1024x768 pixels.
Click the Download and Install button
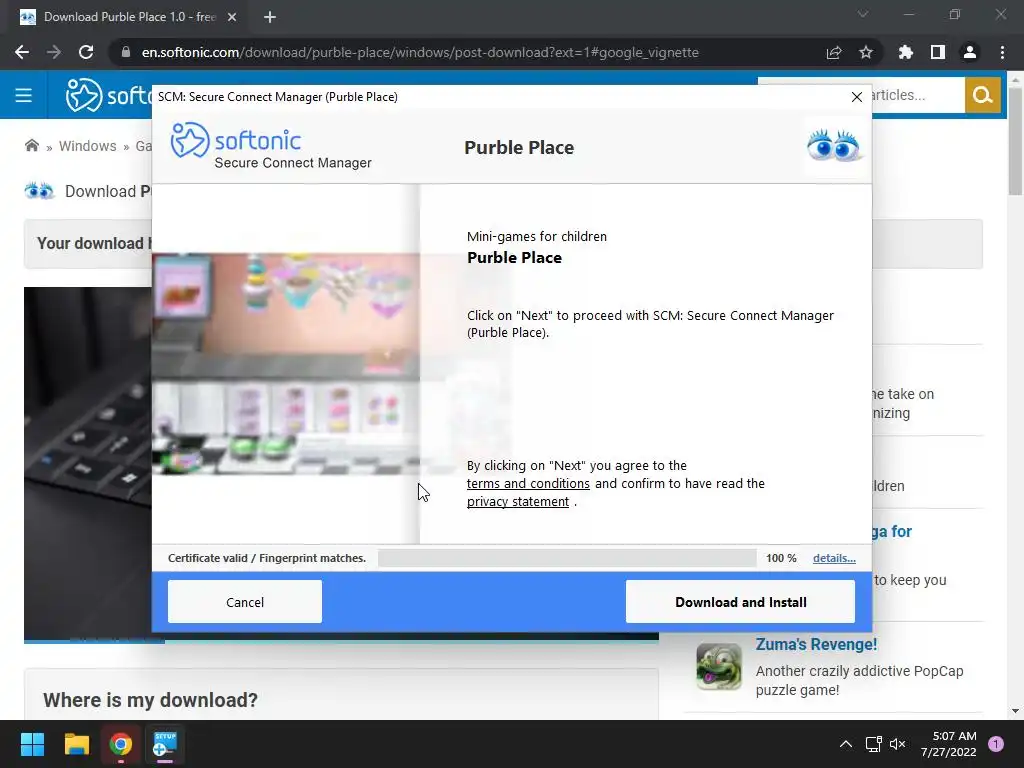click(x=740, y=601)
